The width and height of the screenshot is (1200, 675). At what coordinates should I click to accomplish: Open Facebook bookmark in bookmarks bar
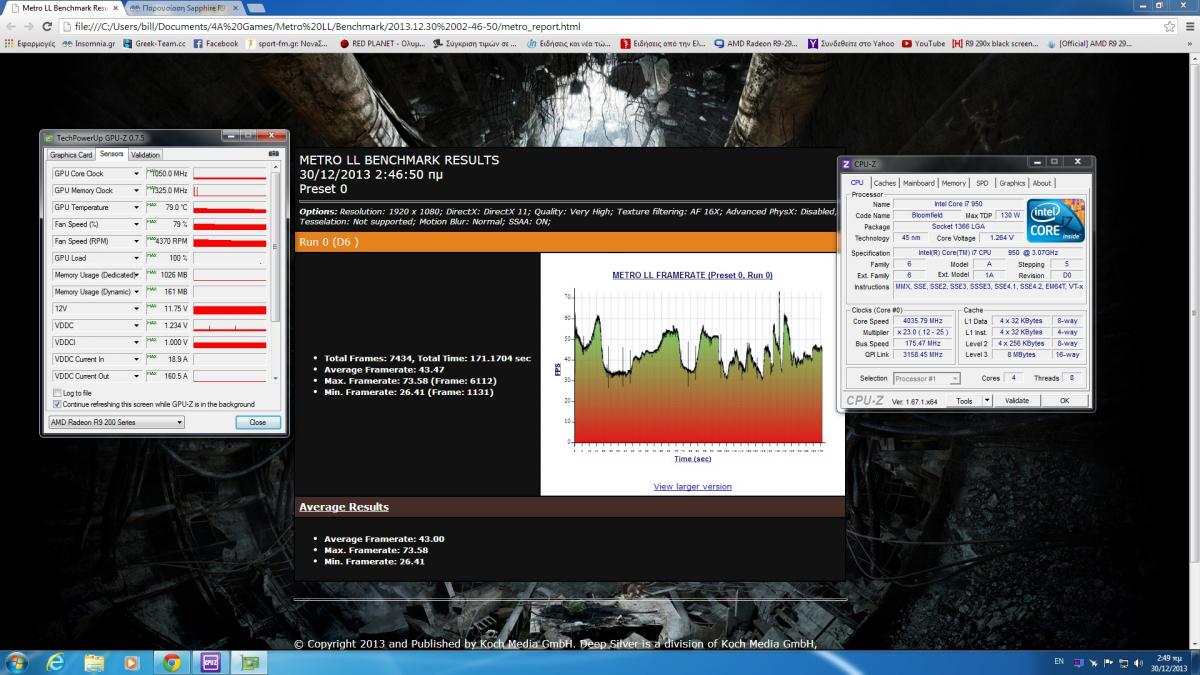click(216, 44)
